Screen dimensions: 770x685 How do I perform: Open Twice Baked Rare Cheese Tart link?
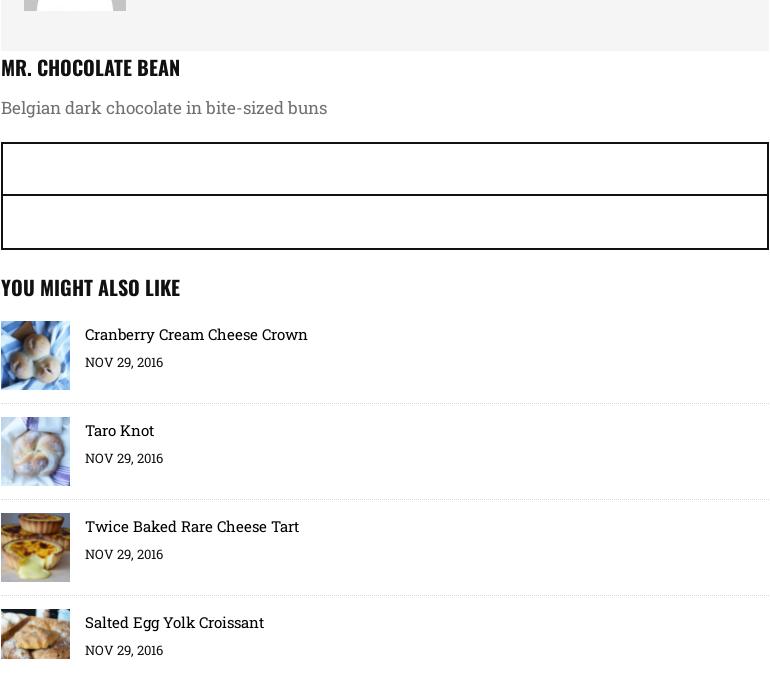click(x=192, y=527)
